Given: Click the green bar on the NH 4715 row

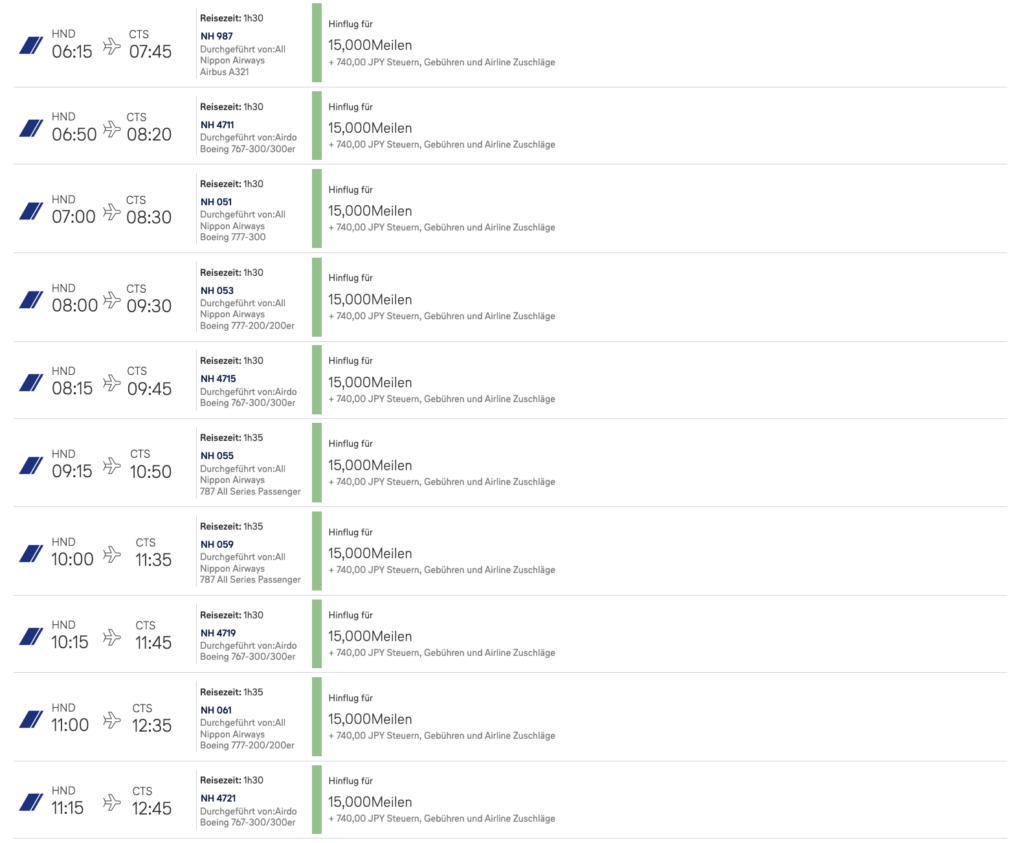Looking at the screenshot, I should pyautogui.click(x=317, y=381).
